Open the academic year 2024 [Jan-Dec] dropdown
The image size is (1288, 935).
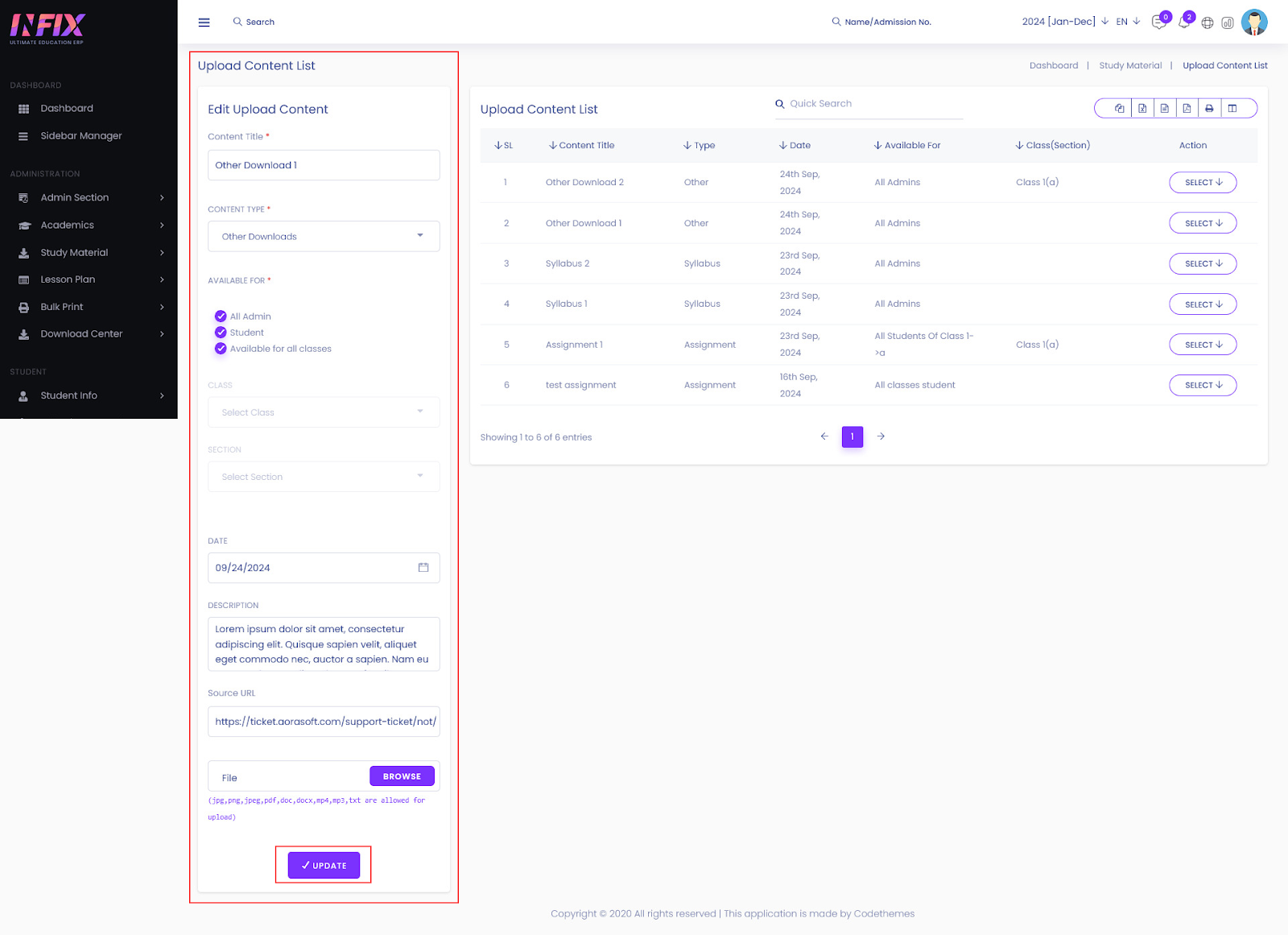pos(1065,22)
